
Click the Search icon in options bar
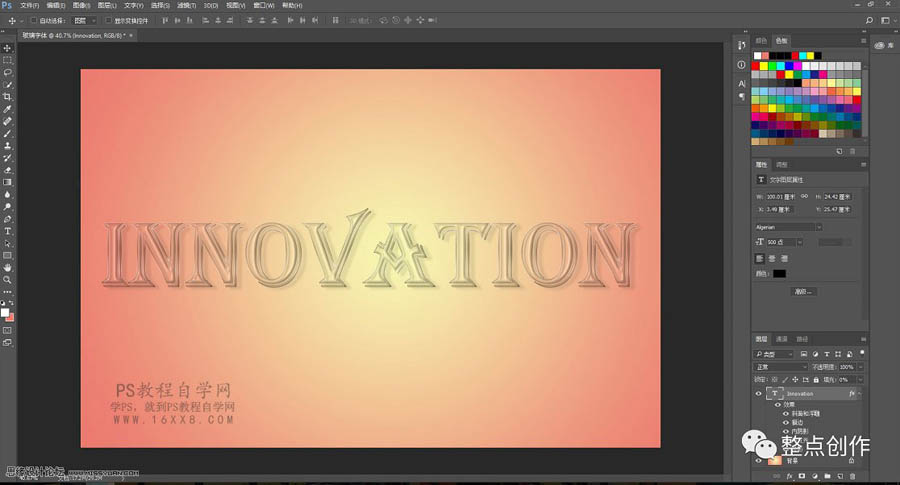(869, 21)
